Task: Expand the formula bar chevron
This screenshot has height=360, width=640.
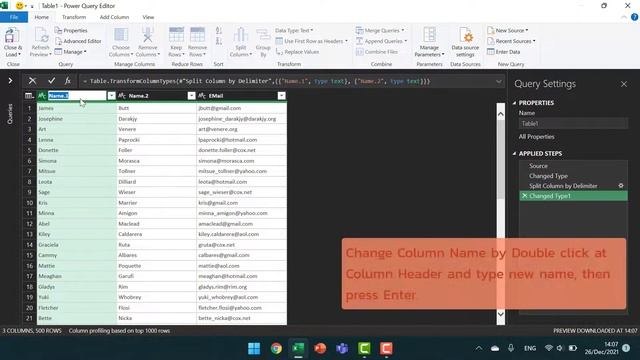Action: point(499,81)
